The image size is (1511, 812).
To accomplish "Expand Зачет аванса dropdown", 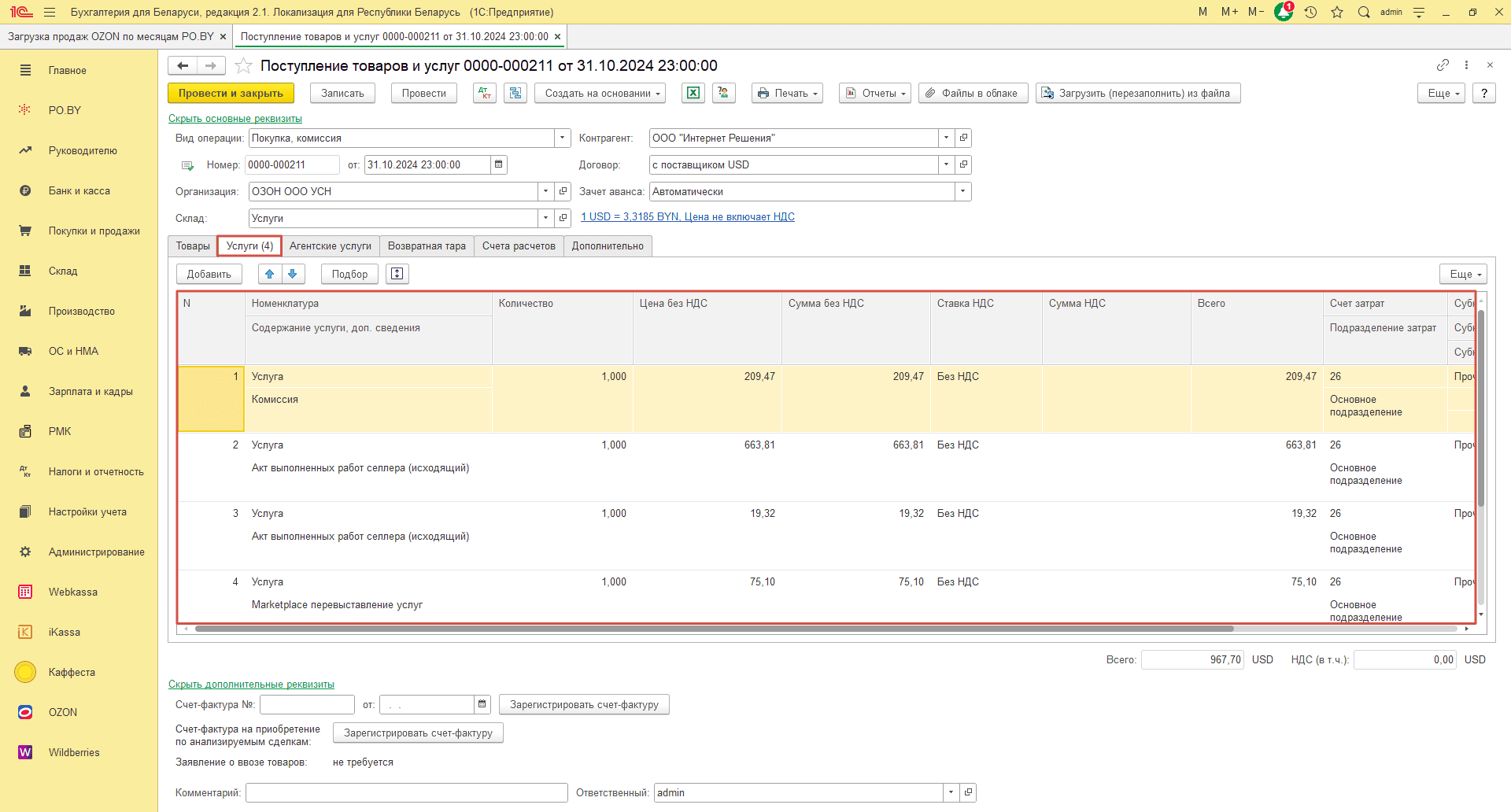I will [x=962, y=191].
